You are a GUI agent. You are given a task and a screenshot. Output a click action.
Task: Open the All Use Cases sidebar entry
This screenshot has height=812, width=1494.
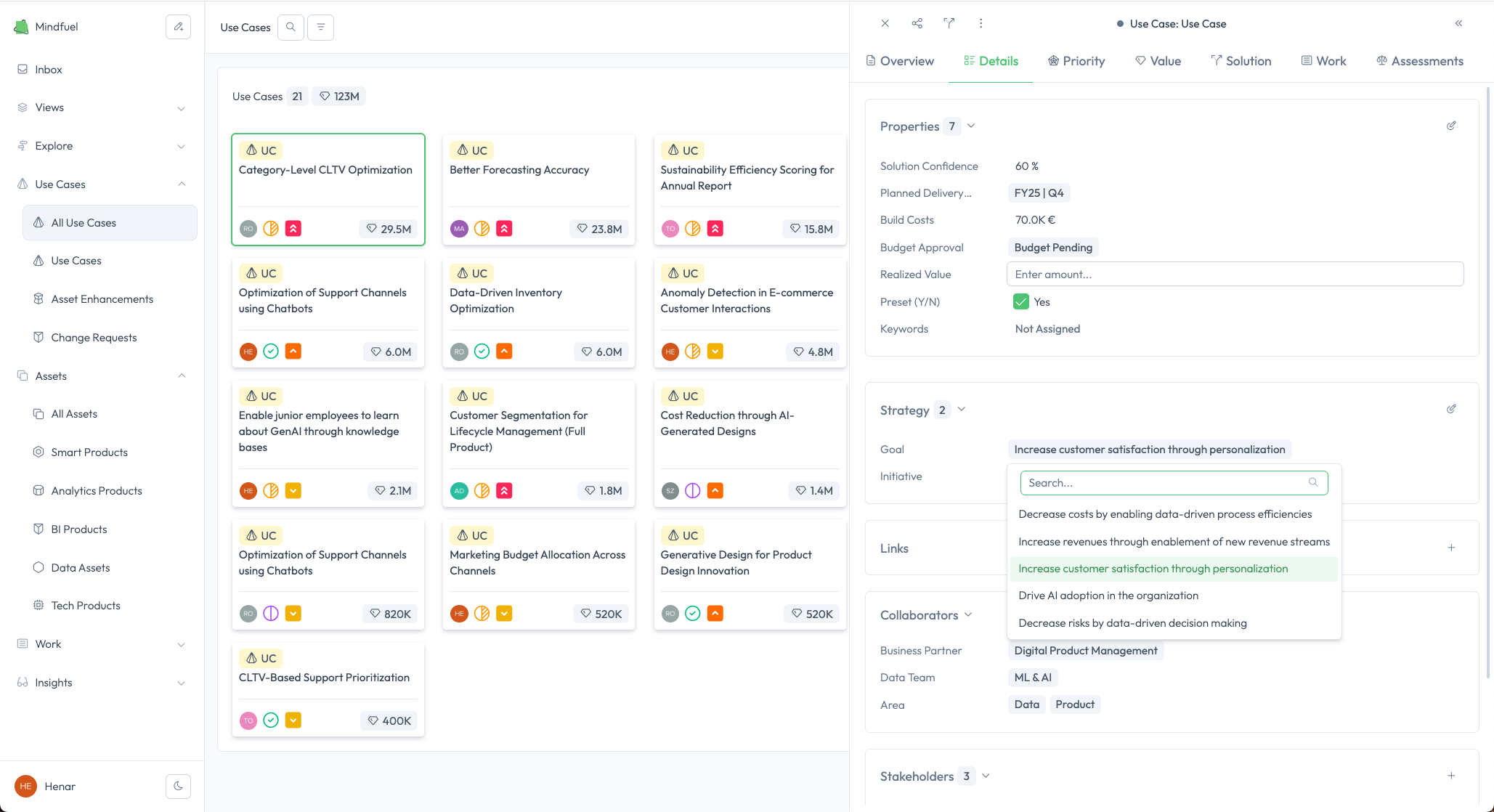[x=84, y=222]
